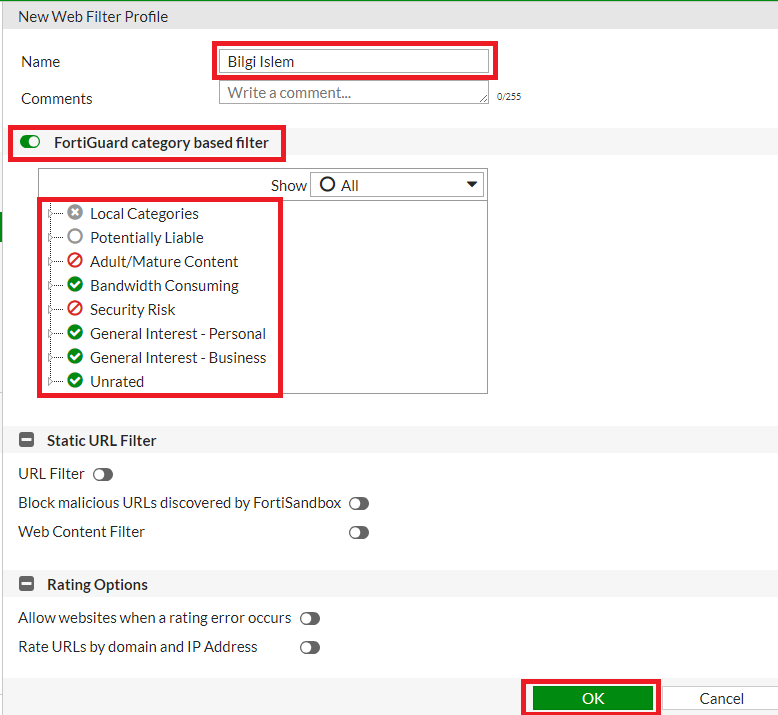This screenshot has width=778, height=715.
Task: Disable FortiGuard category based filter toggle
Action: click(30, 142)
